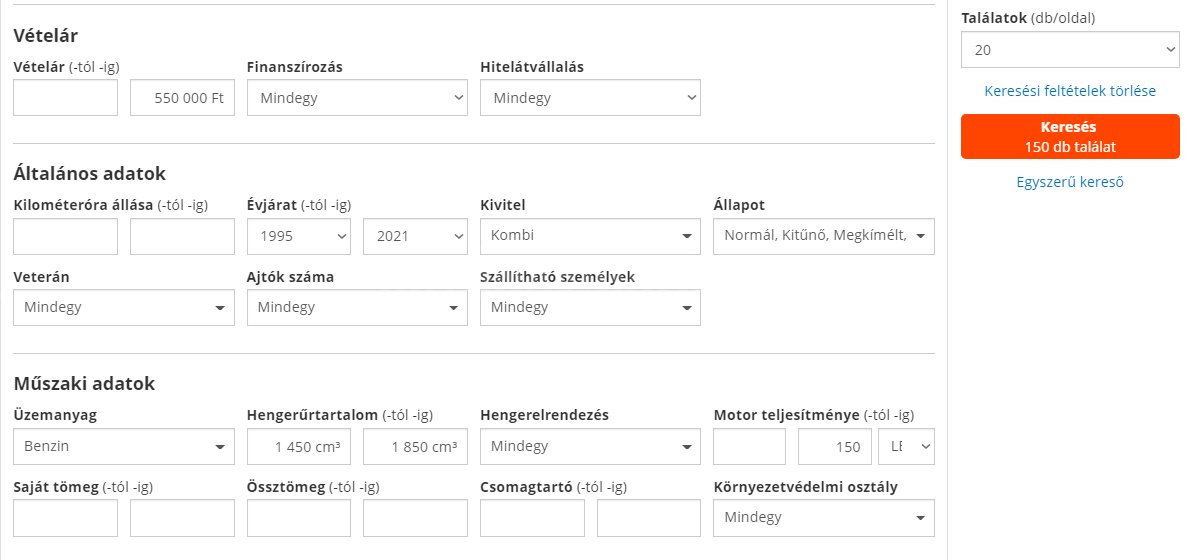Open the Állapot condition dropdown

[x=823, y=236]
